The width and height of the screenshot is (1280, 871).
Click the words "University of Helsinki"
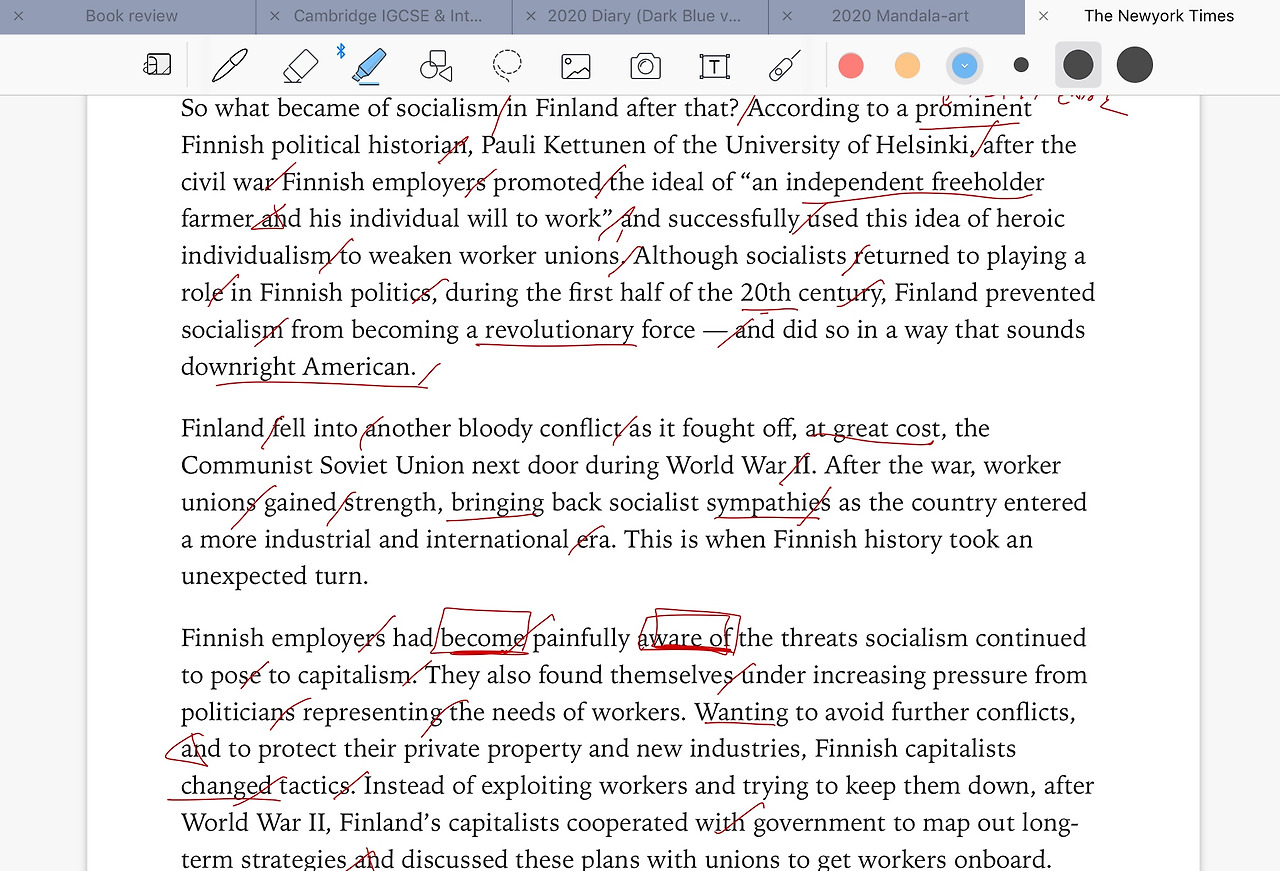point(847,145)
